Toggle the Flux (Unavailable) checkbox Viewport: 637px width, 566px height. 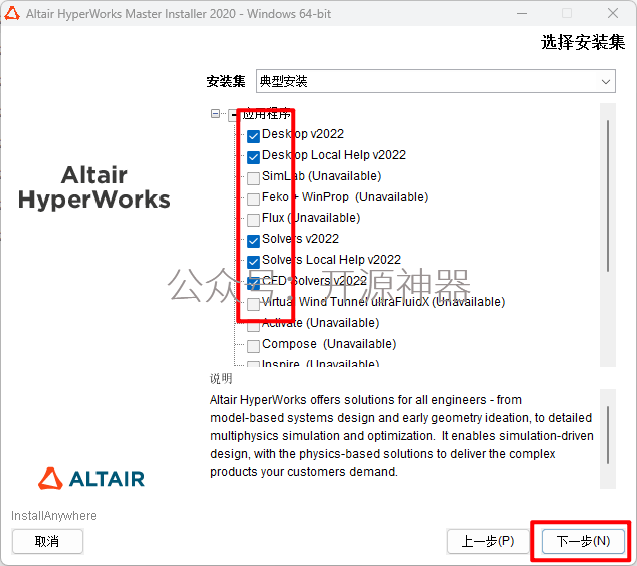pos(254,220)
